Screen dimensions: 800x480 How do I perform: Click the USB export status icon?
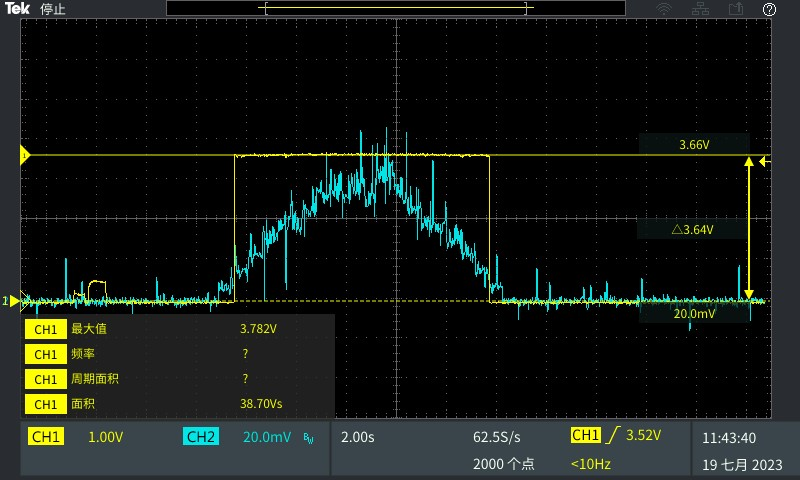736,9
